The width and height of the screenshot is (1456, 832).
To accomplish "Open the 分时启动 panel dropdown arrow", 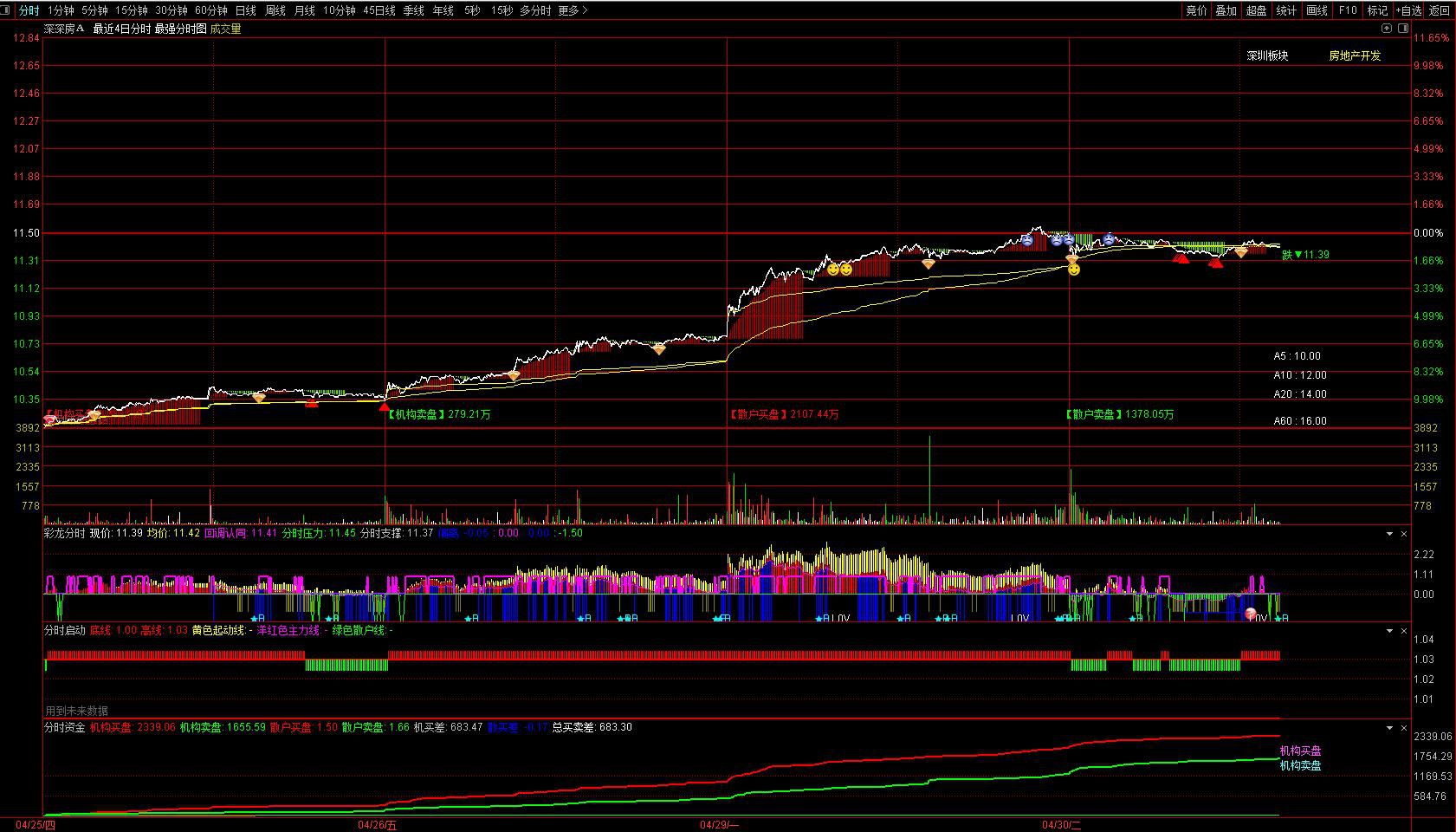I will (x=1389, y=631).
